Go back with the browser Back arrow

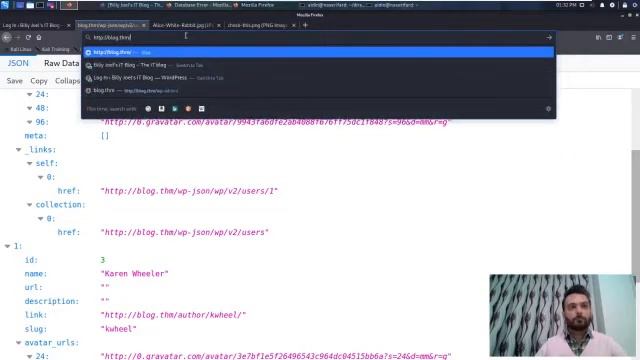click(x=7, y=37)
